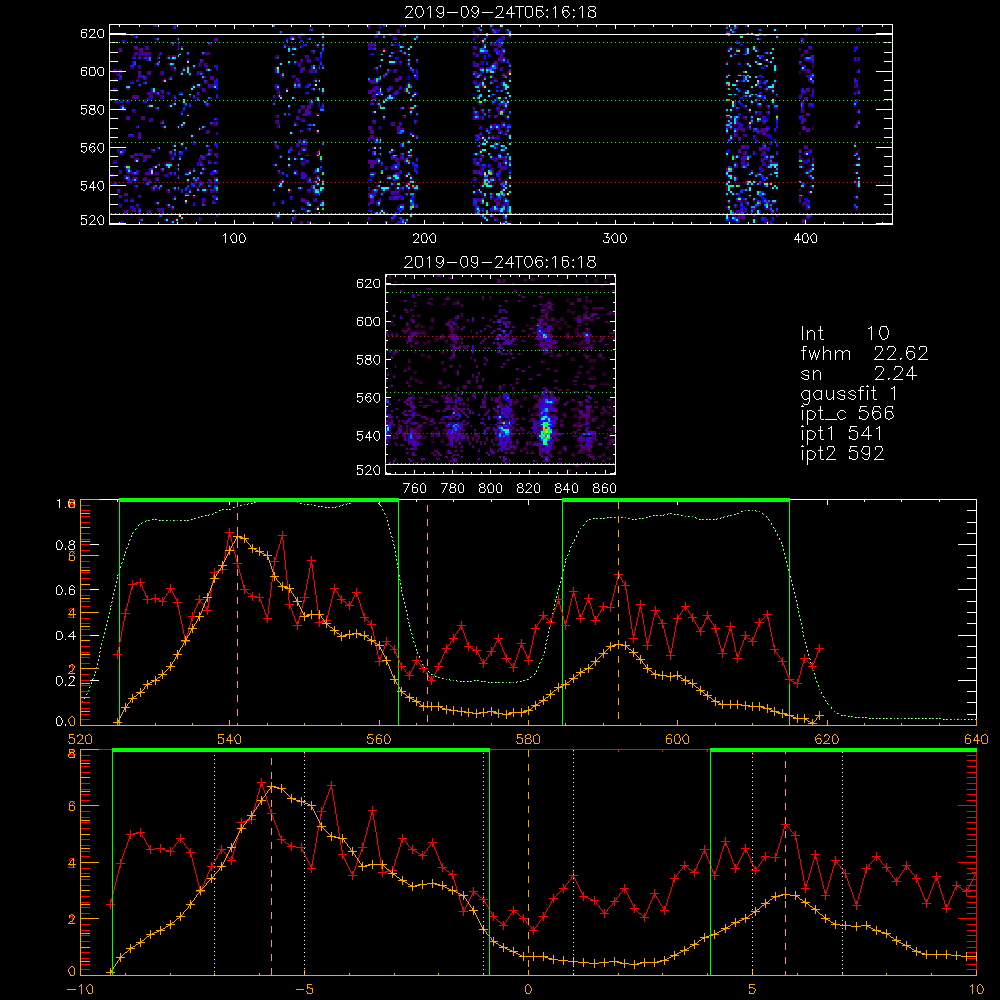Click x-axis label 860 on middle plot
1000x1000 pixels.
coord(605,489)
